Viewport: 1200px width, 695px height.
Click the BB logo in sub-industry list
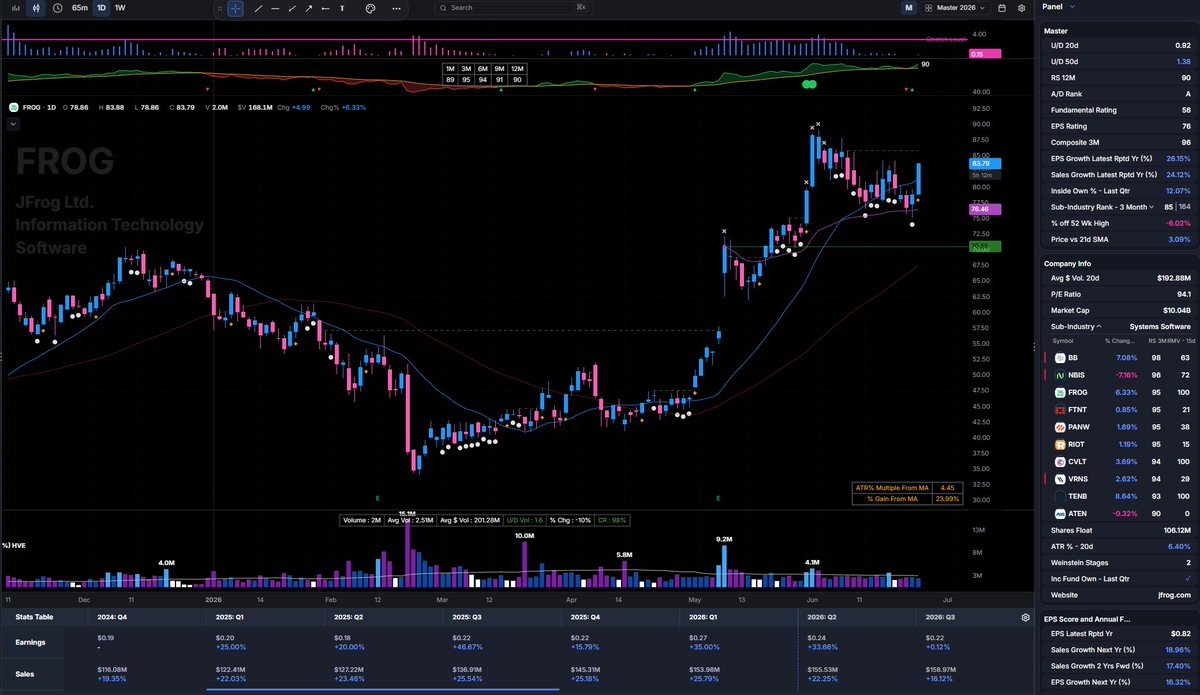(1059, 357)
